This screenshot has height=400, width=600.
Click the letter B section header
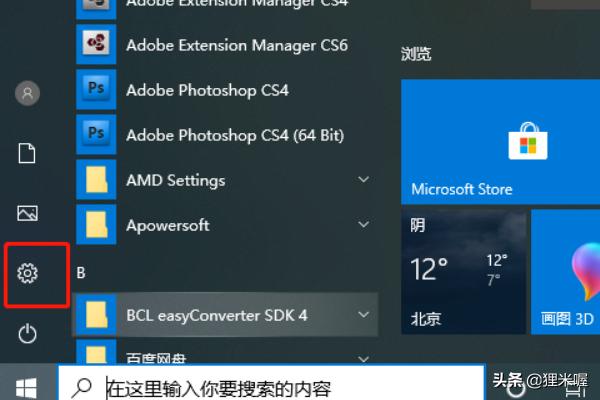82,271
